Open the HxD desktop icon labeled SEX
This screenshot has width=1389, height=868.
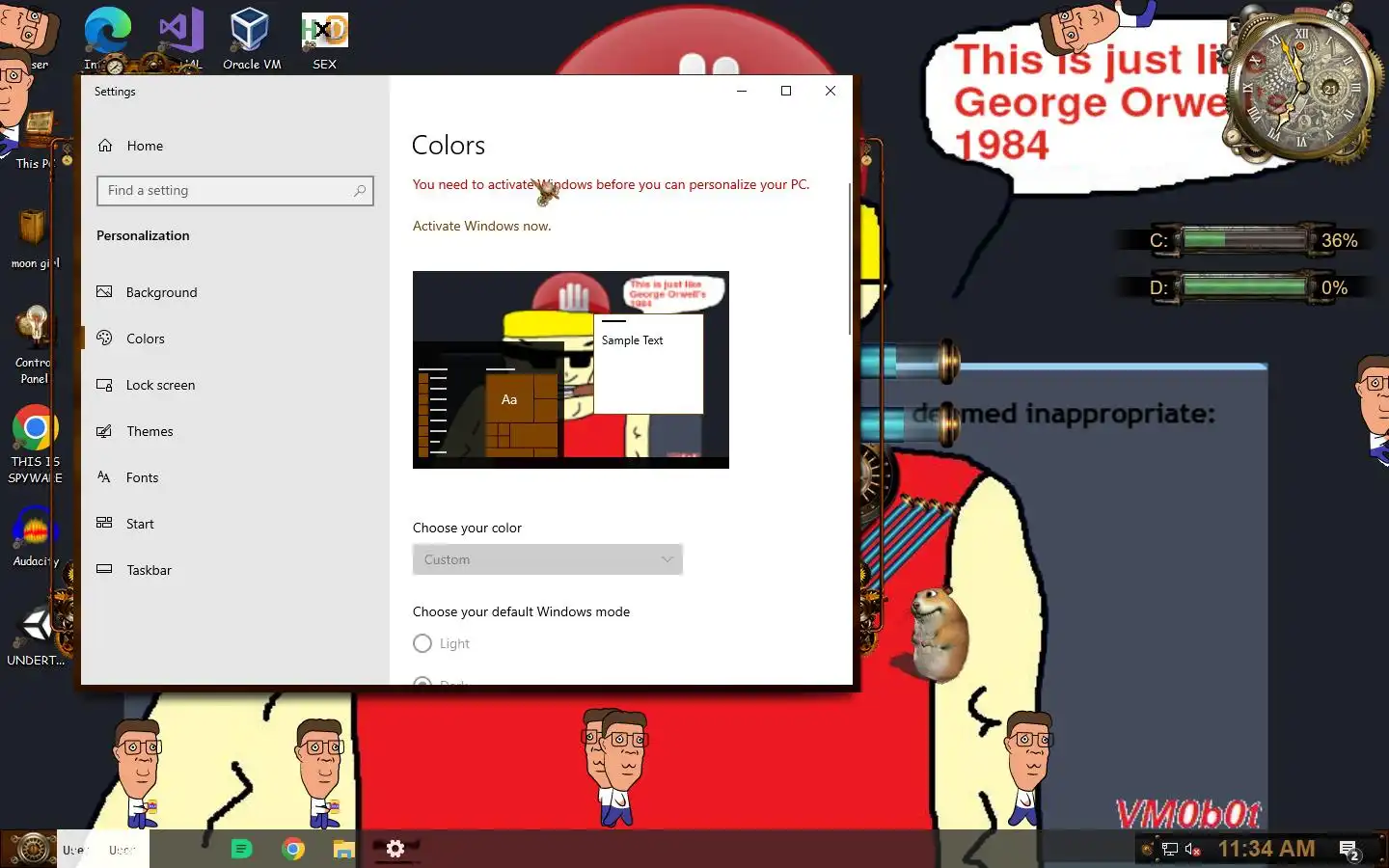coord(324,39)
